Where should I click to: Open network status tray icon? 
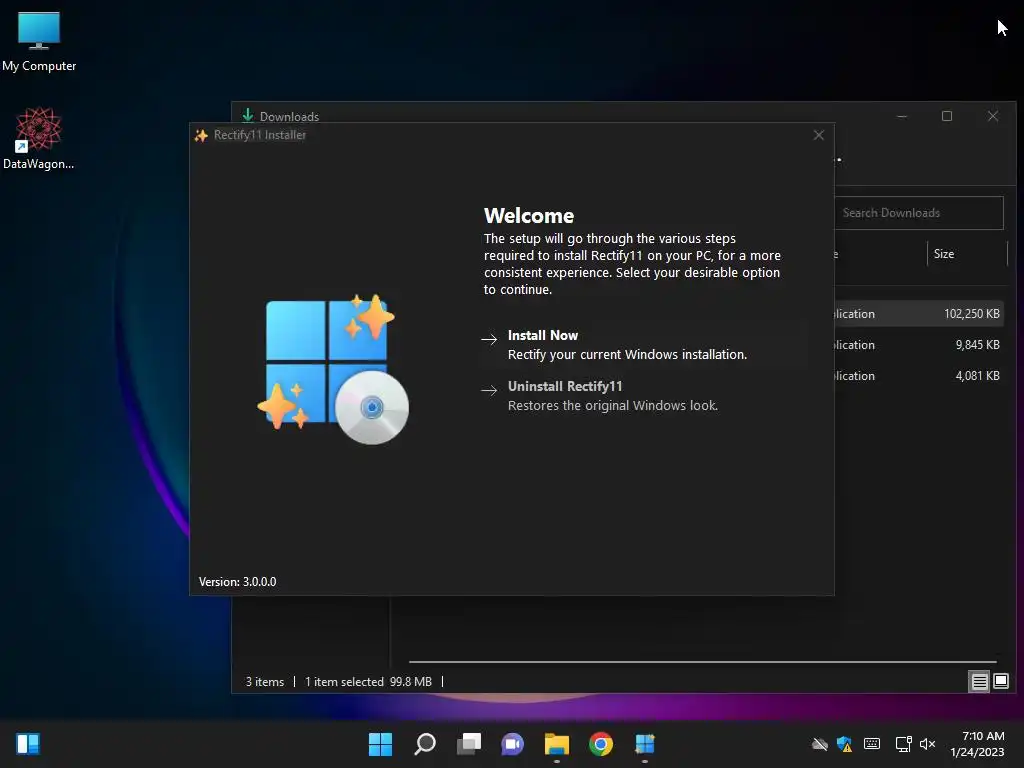[903, 744]
